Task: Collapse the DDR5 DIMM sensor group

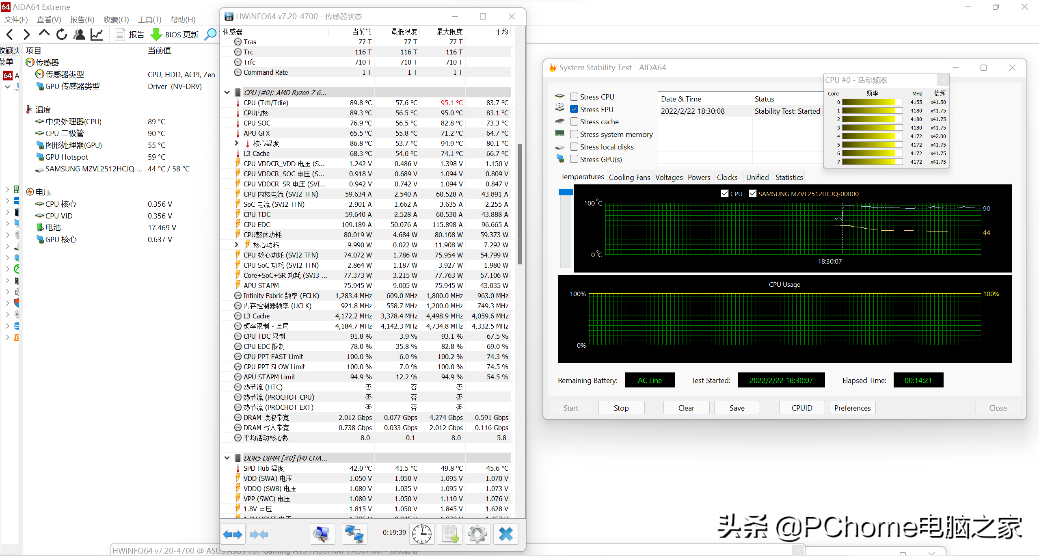Action: (x=227, y=457)
